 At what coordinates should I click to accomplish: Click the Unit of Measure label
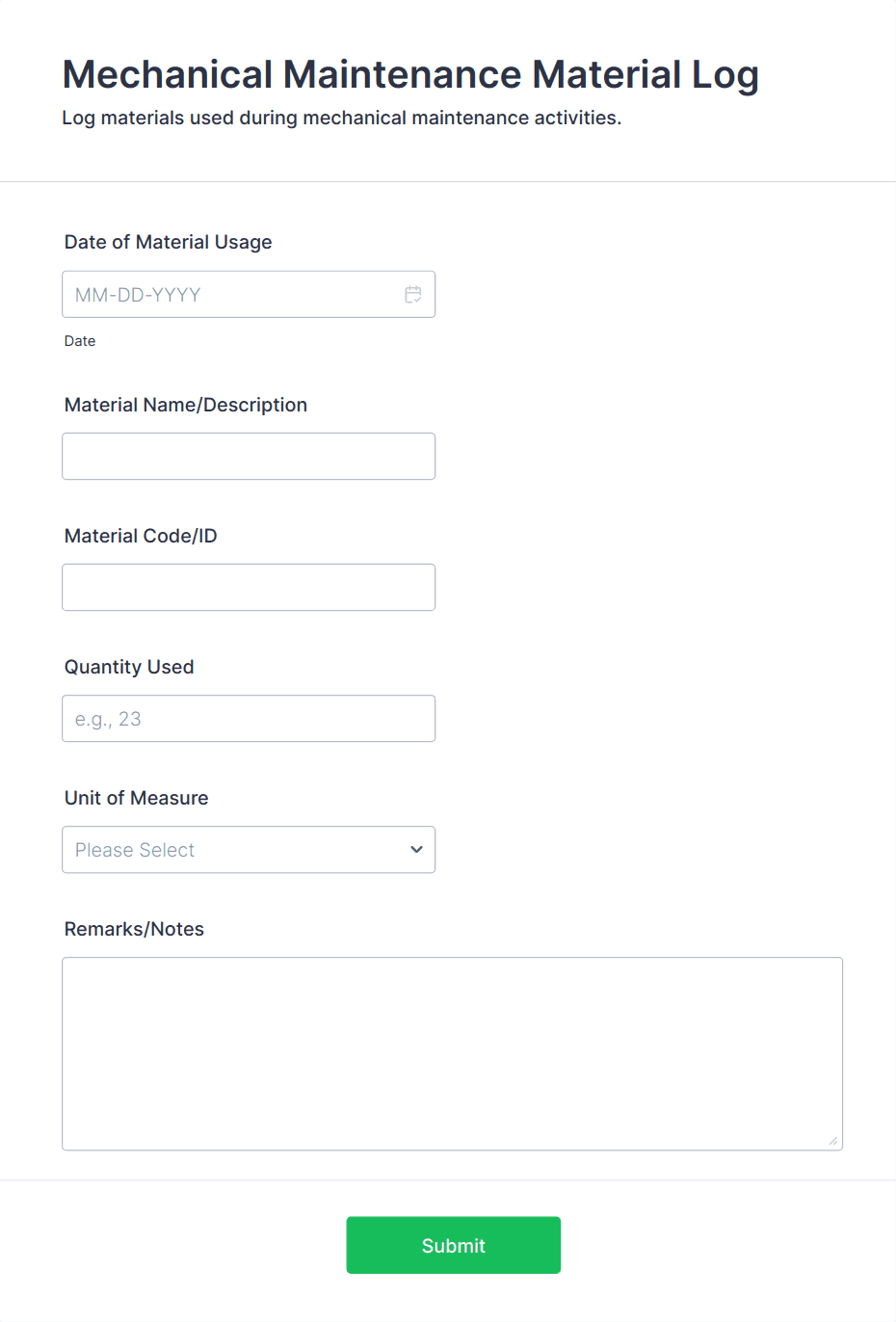coord(136,798)
